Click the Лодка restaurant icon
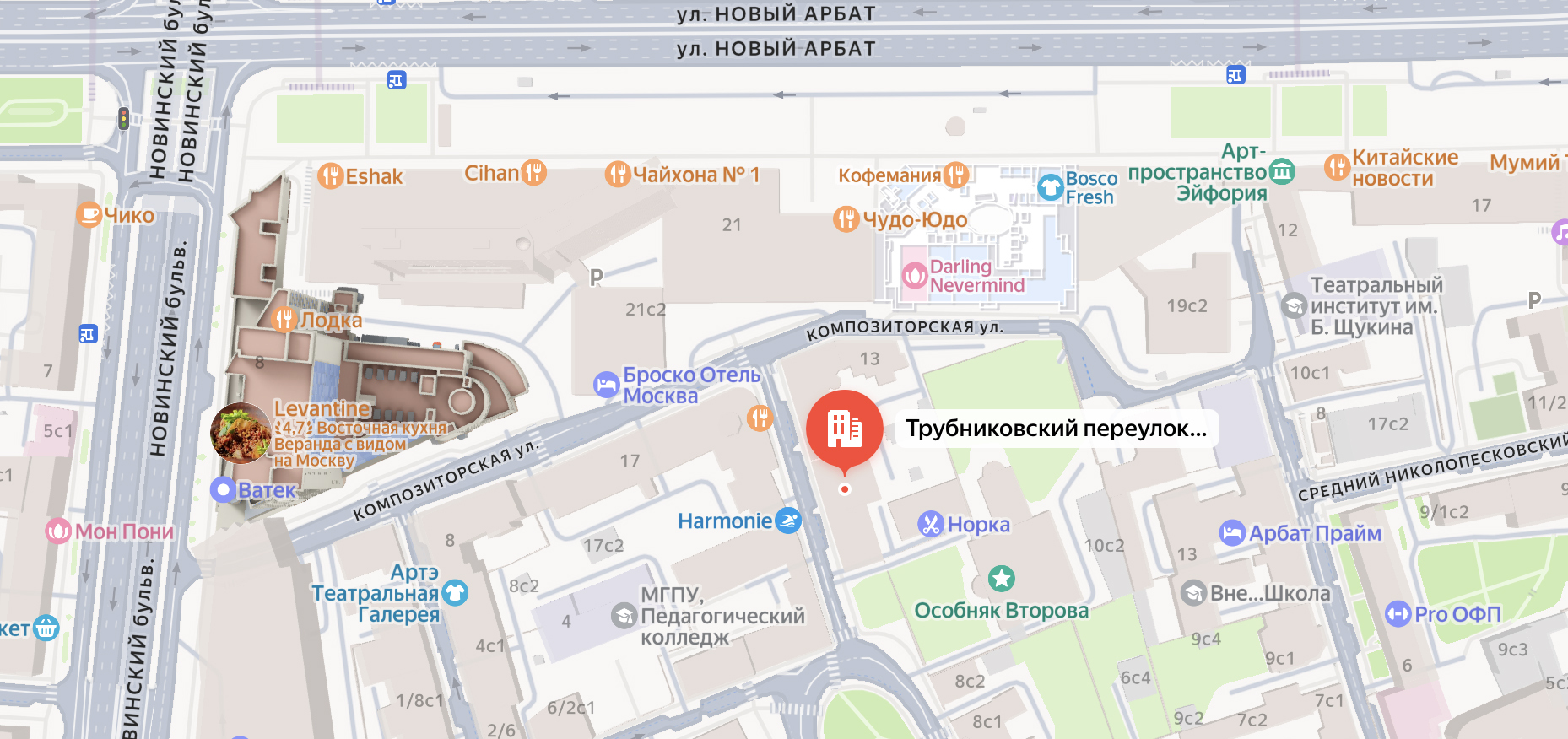The image size is (1568, 739). (284, 319)
